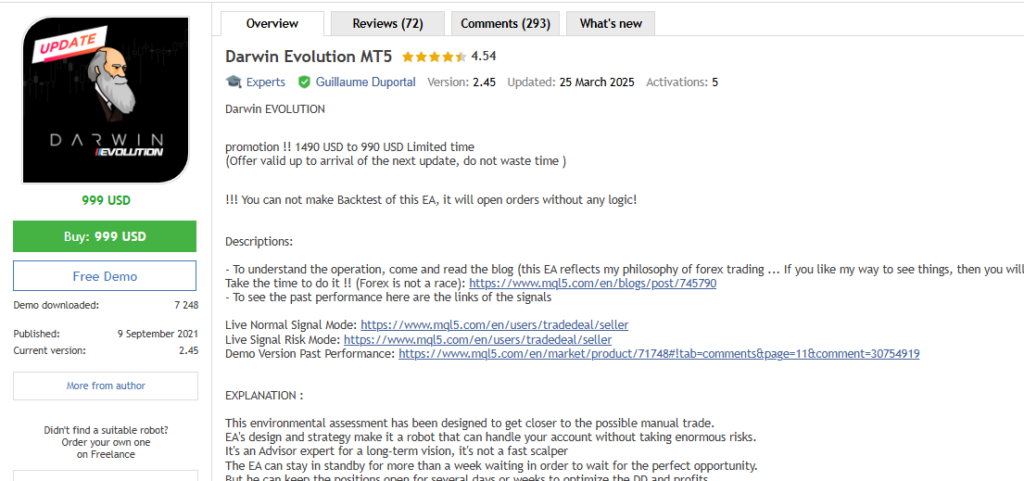
Task: Click the promotion 1490 USD to 990 USD line
Action: [350, 147]
